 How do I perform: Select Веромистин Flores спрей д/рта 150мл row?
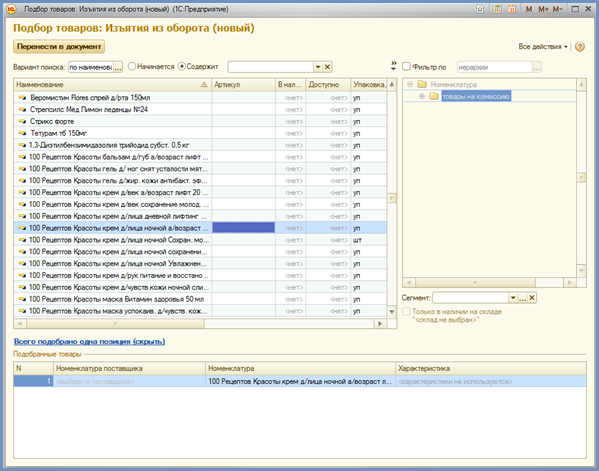coord(200,98)
